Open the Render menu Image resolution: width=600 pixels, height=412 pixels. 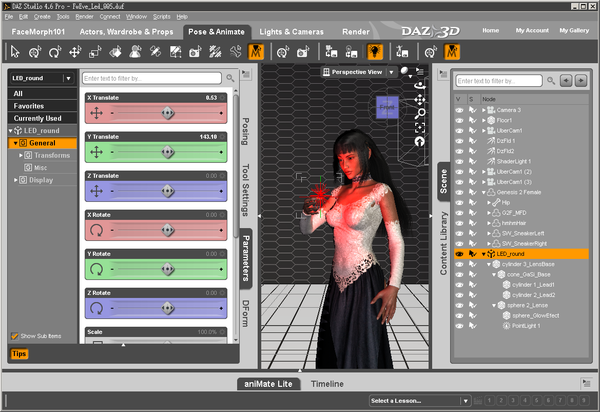pyautogui.click(x=84, y=17)
